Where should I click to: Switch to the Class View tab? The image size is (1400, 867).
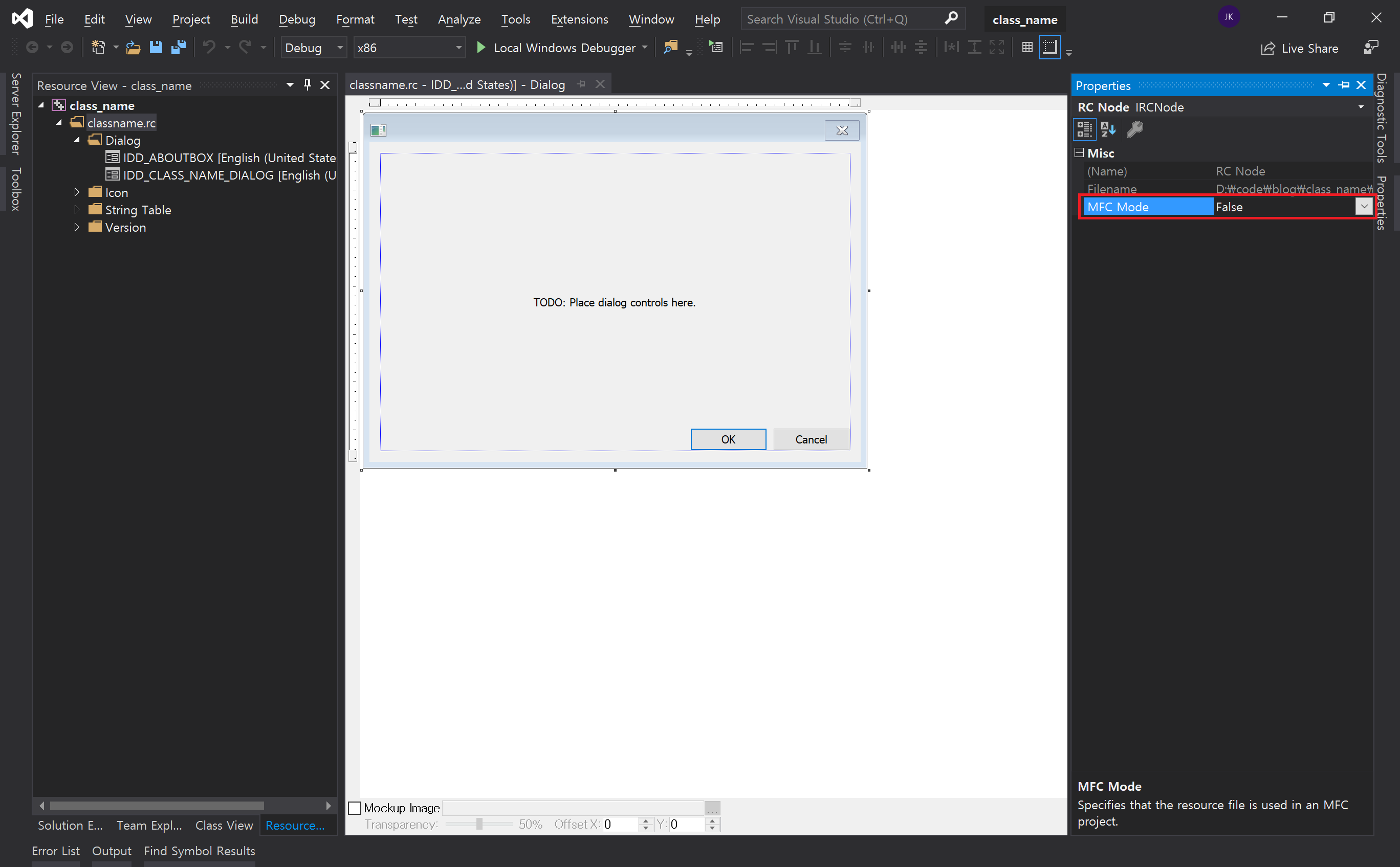click(224, 825)
